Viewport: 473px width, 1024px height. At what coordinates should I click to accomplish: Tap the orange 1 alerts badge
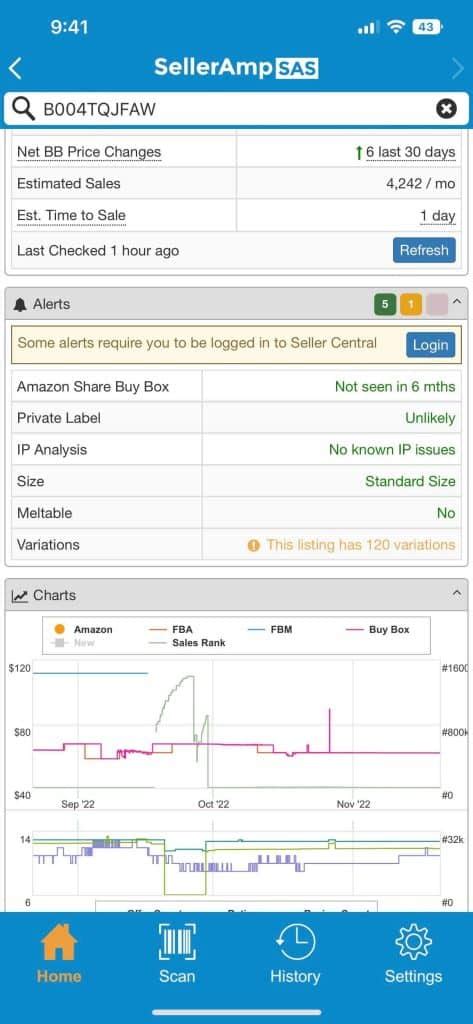click(x=411, y=304)
